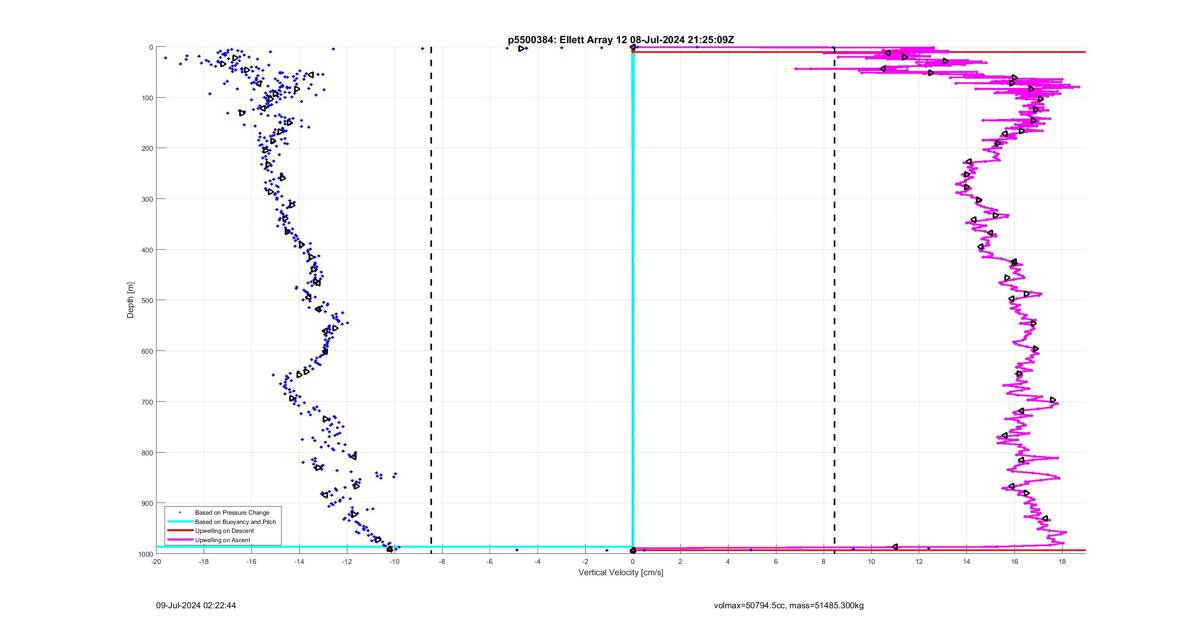Click the dark red line sample in the legend
Viewport: 1200px width, 622px height.
coord(180,531)
